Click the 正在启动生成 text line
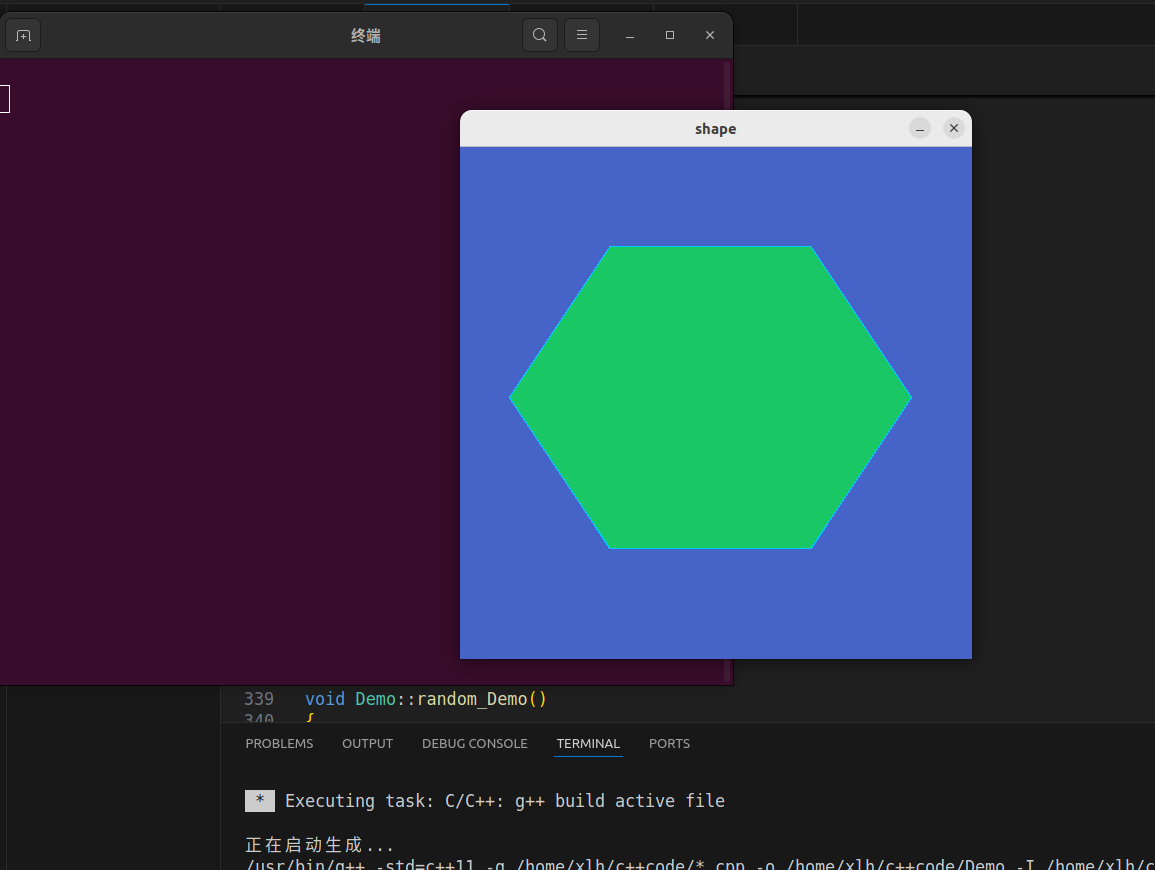 coord(319,844)
